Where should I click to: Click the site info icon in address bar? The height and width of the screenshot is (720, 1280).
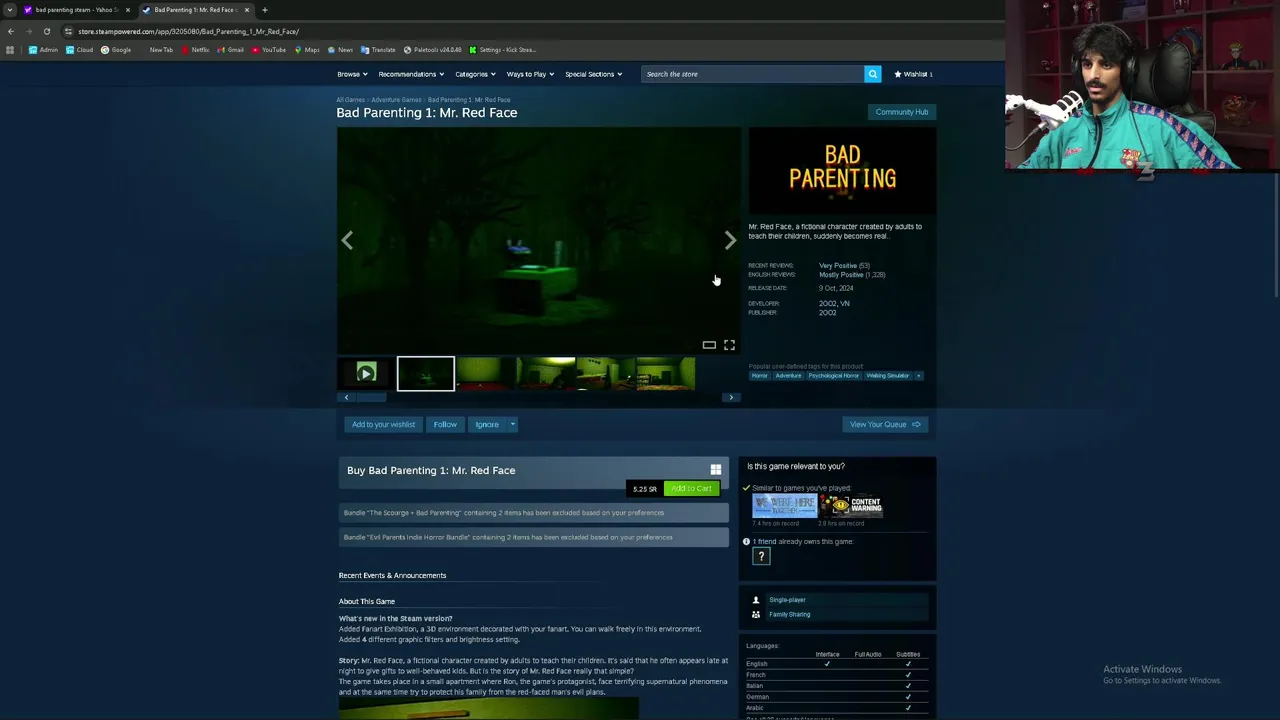pos(68,31)
